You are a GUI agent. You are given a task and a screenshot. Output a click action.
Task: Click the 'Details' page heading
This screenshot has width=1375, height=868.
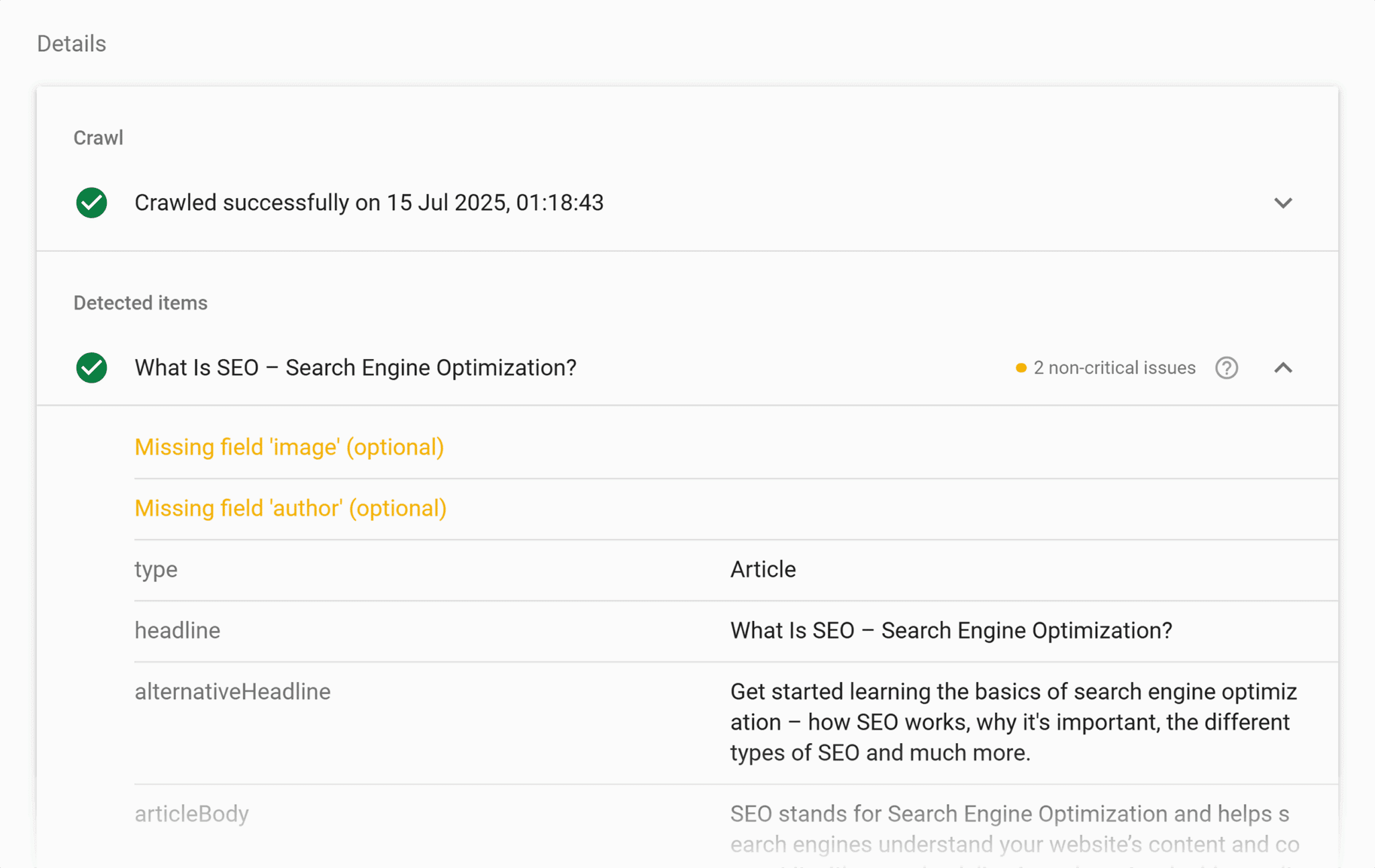pos(71,44)
